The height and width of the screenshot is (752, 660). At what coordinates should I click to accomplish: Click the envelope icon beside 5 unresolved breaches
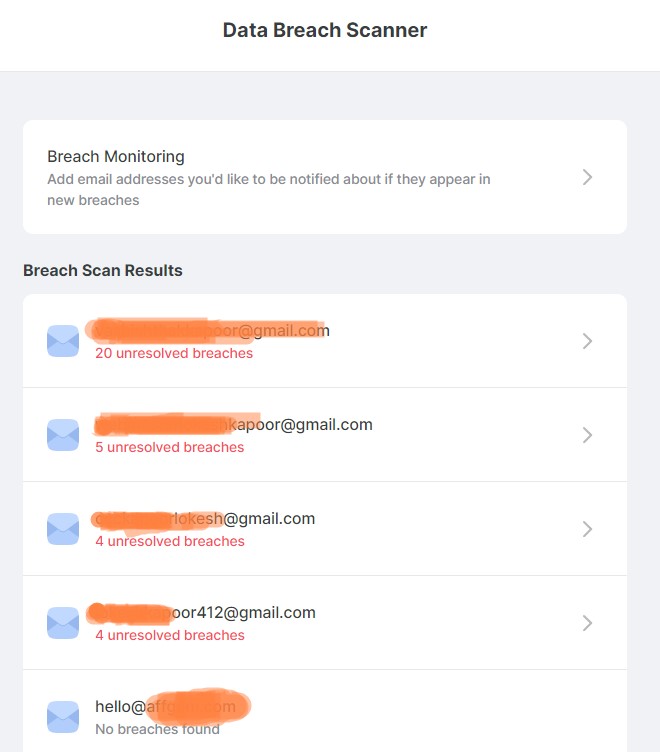click(x=63, y=435)
